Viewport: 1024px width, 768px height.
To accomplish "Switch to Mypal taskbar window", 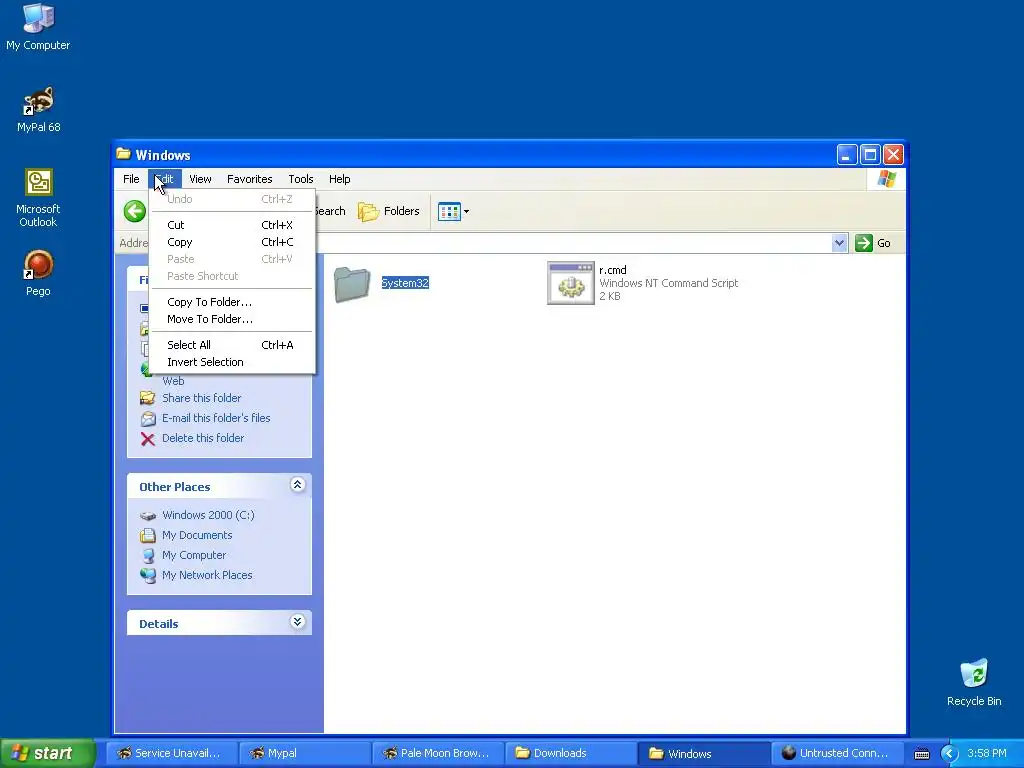I will point(304,753).
